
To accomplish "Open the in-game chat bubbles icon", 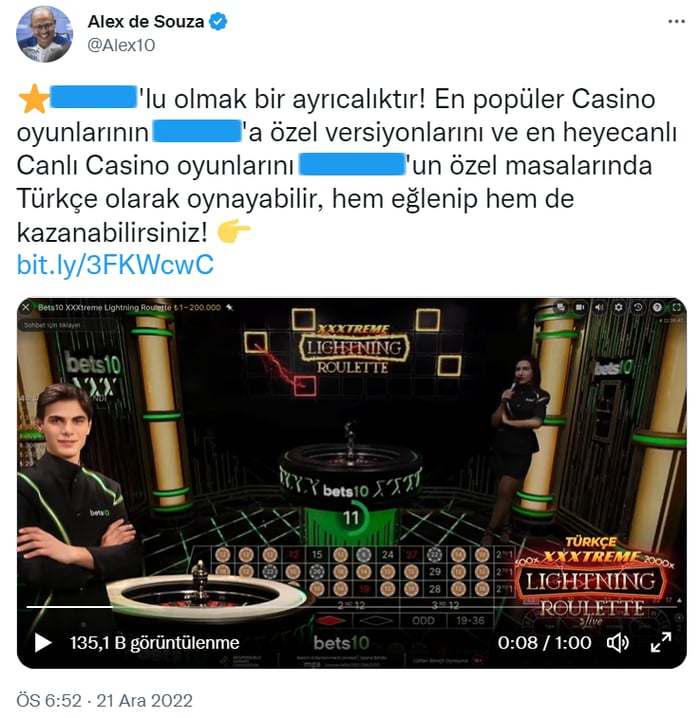I will (x=560, y=307).
